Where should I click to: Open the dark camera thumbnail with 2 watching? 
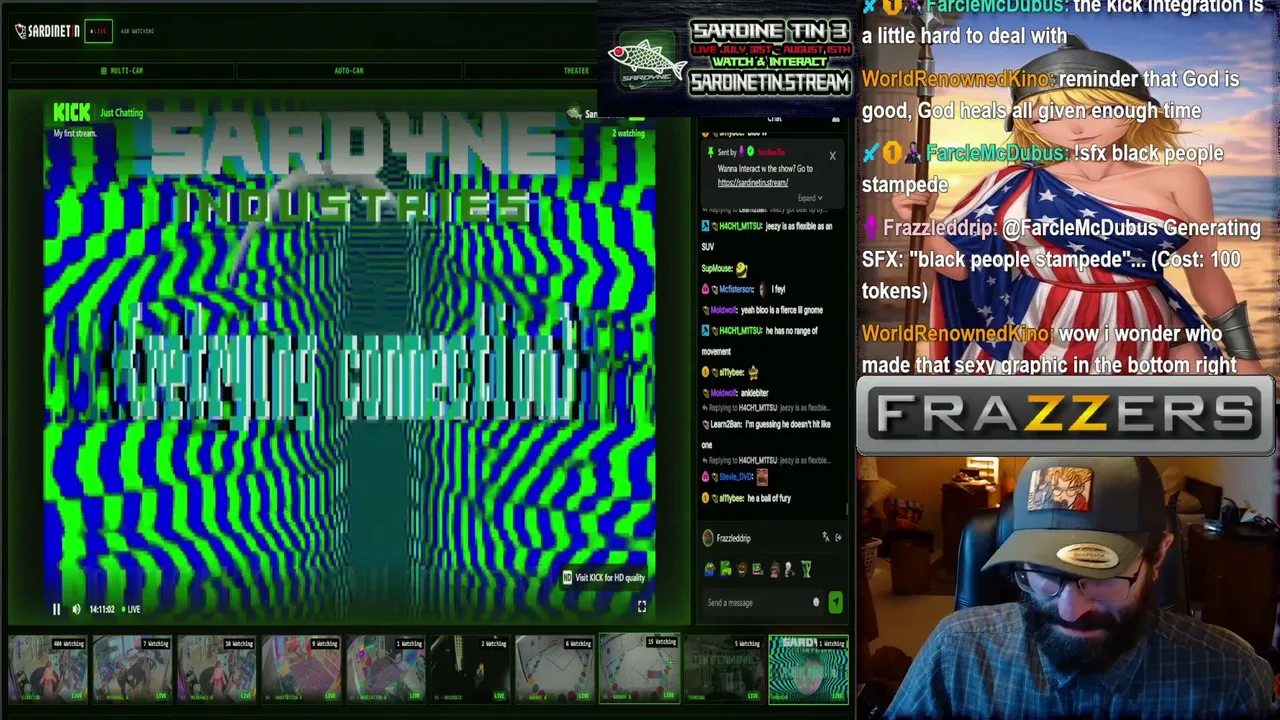point(470,669)
